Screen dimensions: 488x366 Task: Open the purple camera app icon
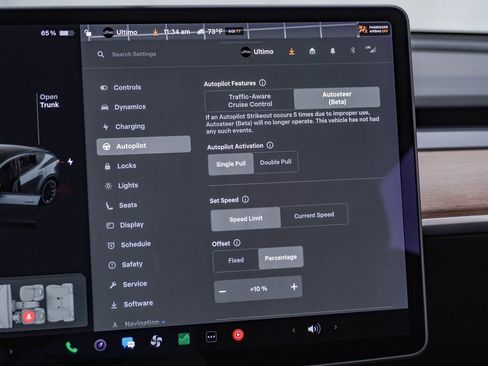[100, 345]
